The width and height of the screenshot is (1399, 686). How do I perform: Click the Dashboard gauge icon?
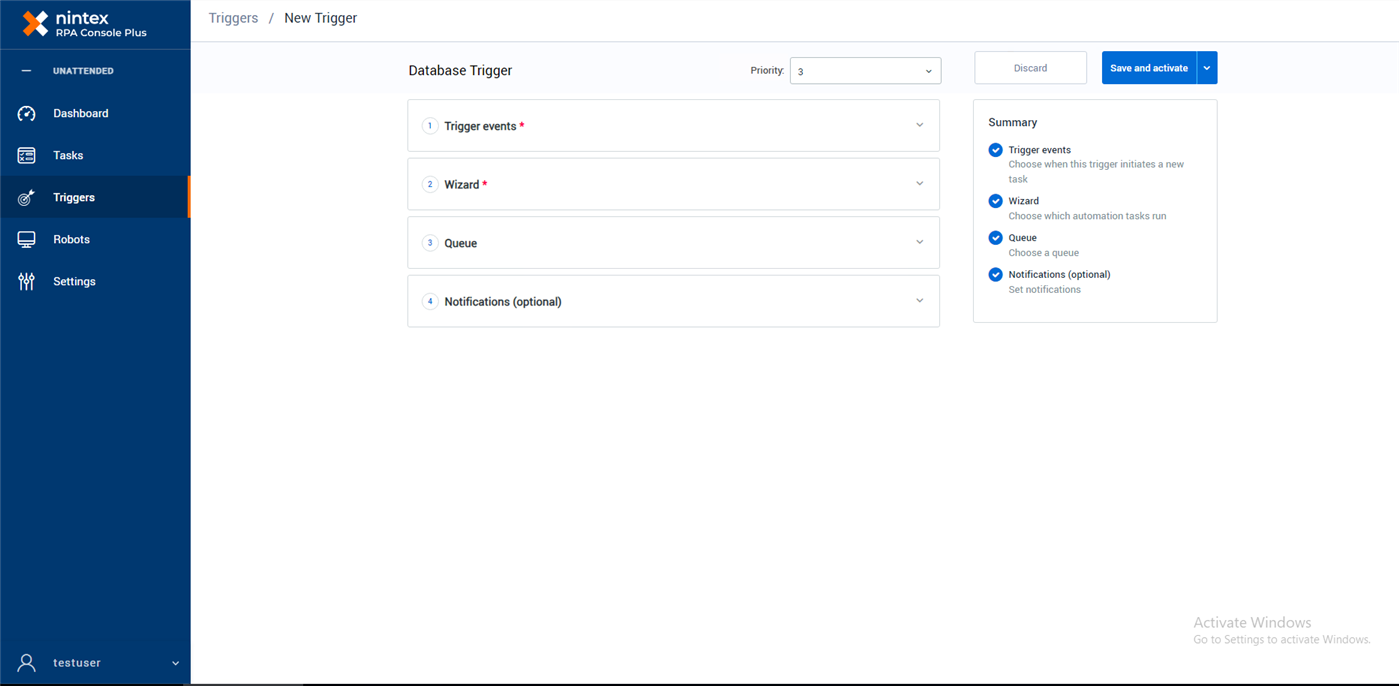27,114
